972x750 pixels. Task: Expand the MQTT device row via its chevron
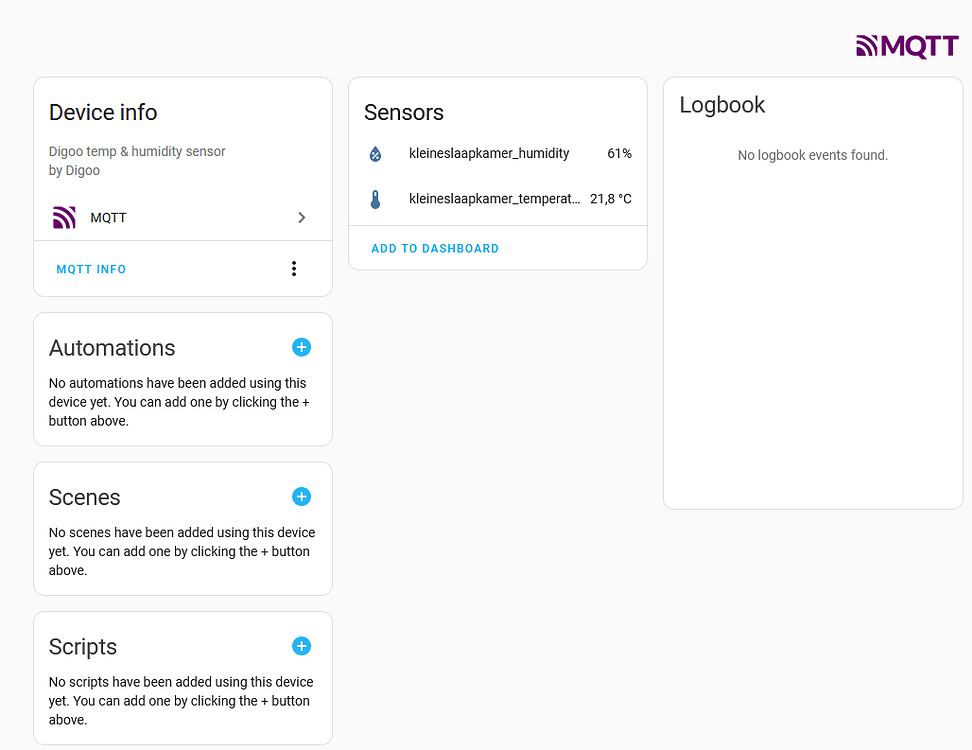302,217
